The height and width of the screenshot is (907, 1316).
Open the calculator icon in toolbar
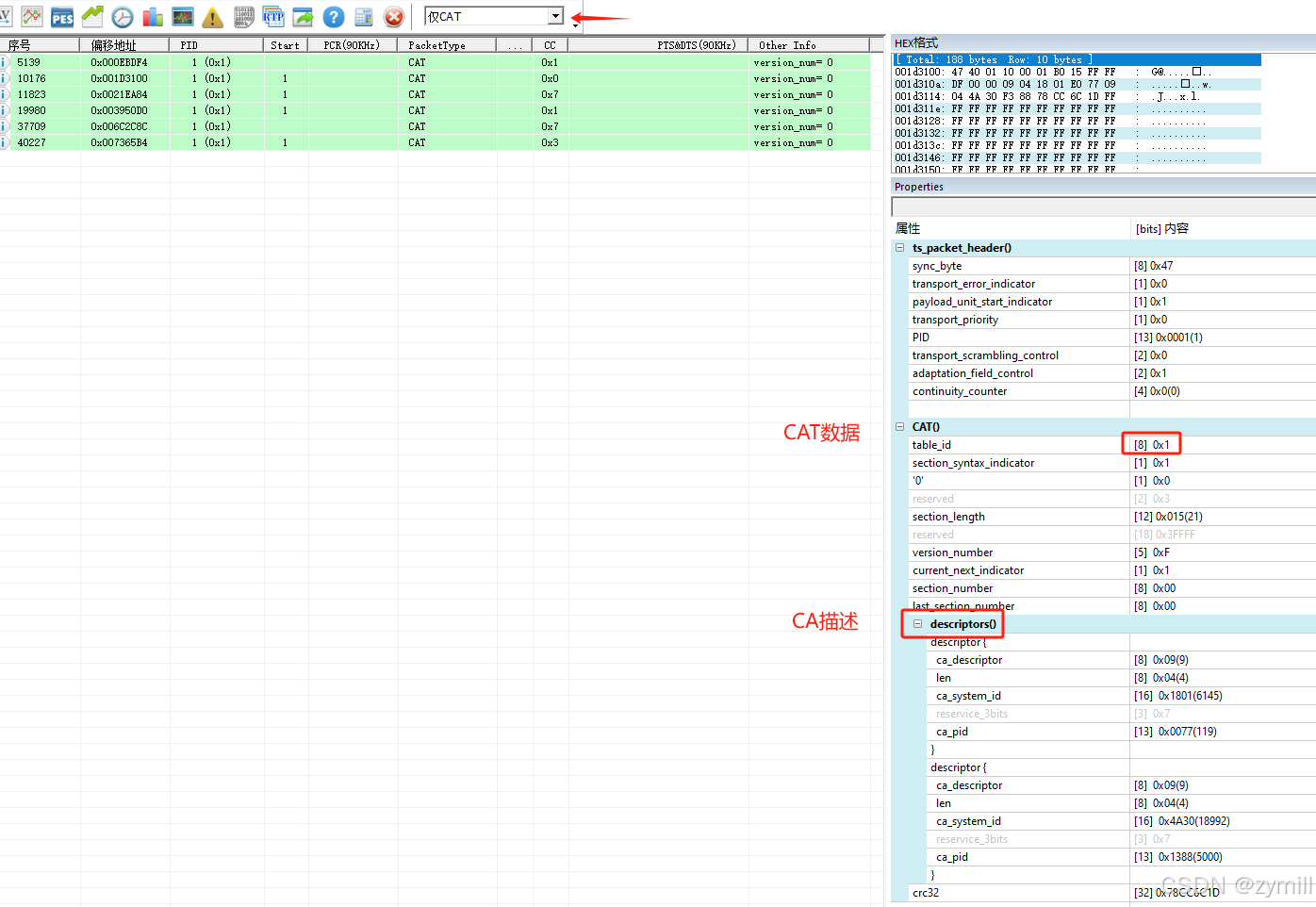click(x=364, y=16)
